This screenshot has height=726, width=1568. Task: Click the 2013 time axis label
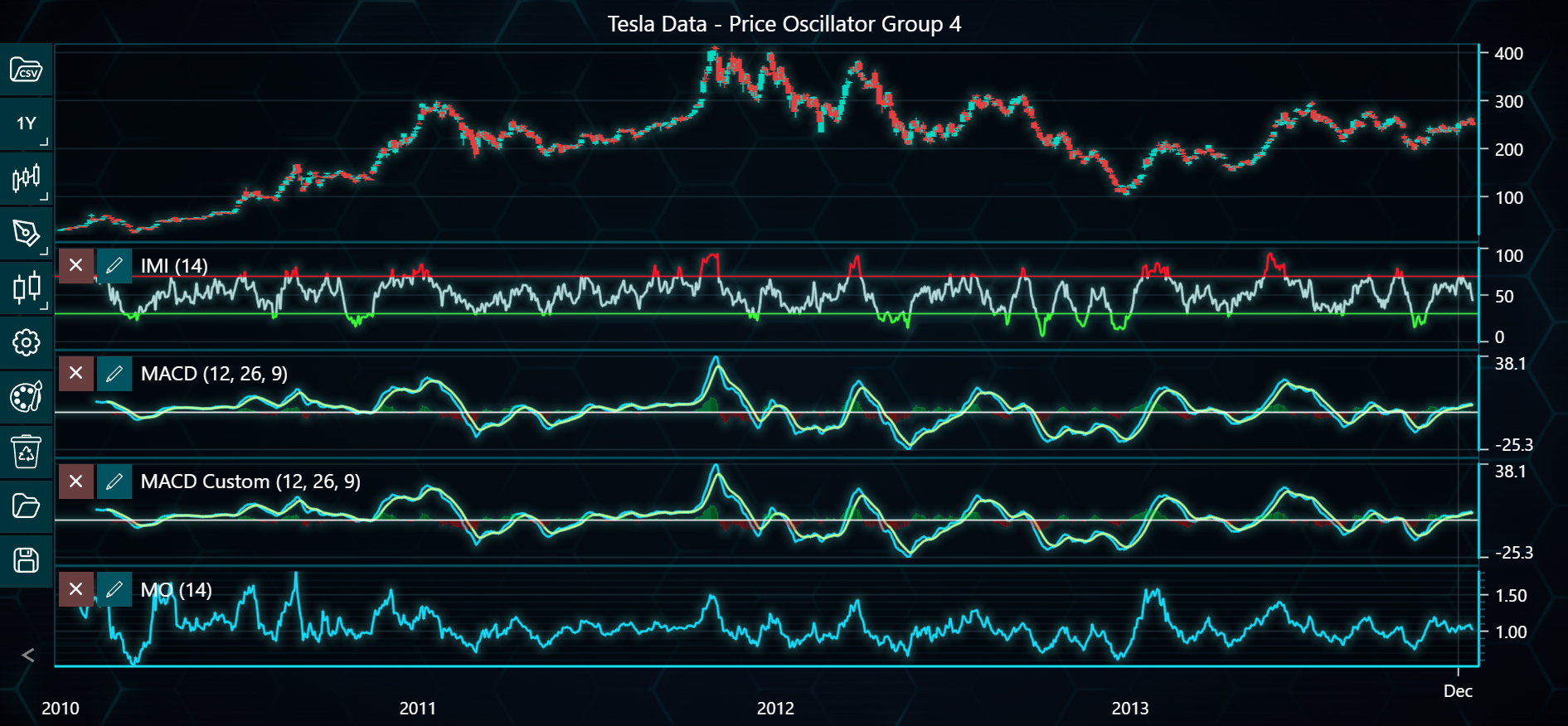click(x=1130, y=709)
